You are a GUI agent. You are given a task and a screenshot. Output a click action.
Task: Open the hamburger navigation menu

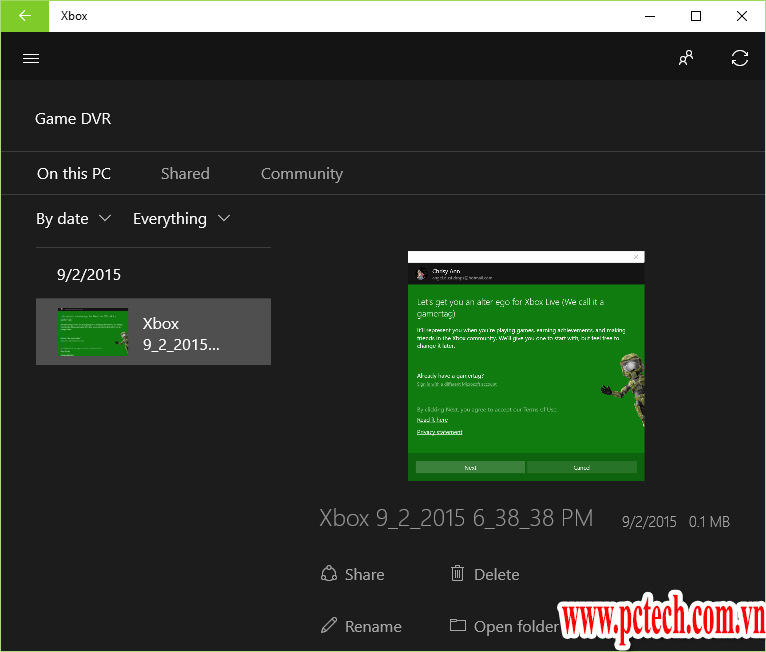coord(31,58)
